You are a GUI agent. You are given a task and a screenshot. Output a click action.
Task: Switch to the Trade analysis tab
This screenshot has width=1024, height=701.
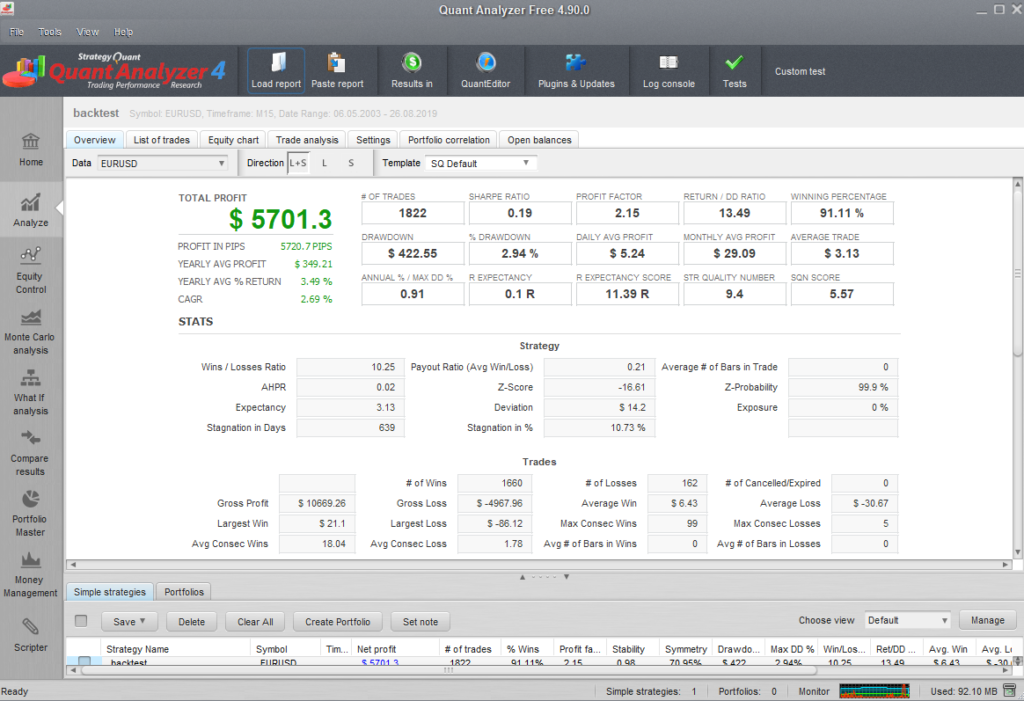pos(307,140)
